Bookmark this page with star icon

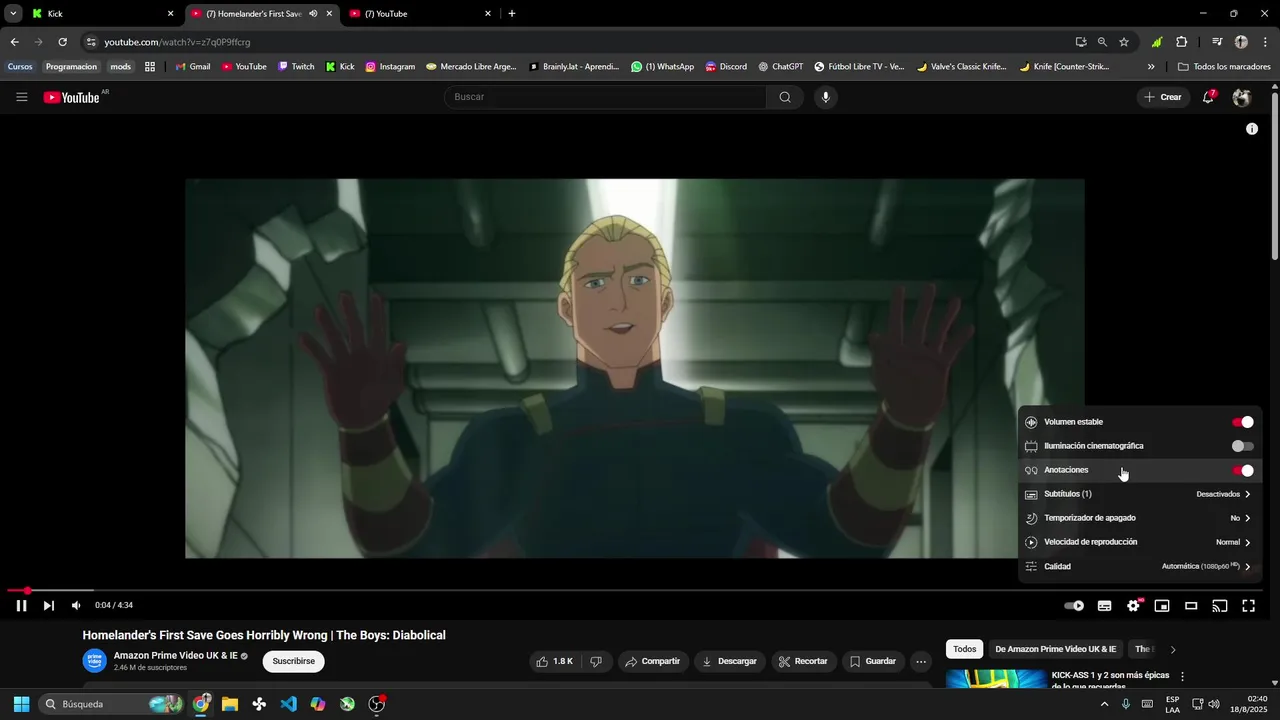1124,42
